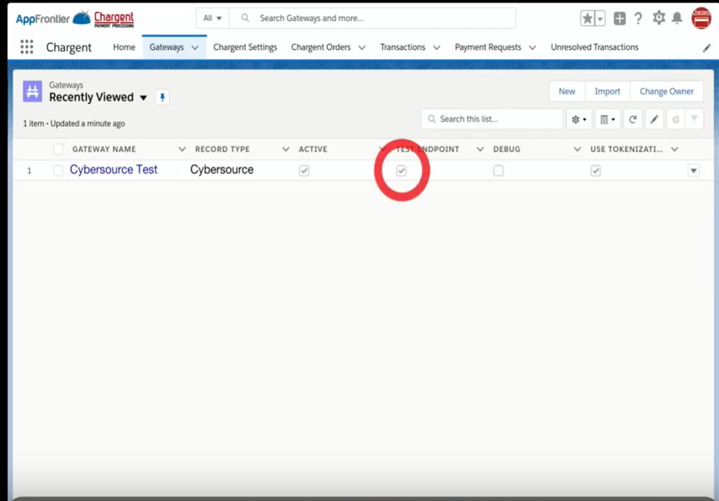
Task: Open the Chargent Orders tab
Action: click(321, 47)
